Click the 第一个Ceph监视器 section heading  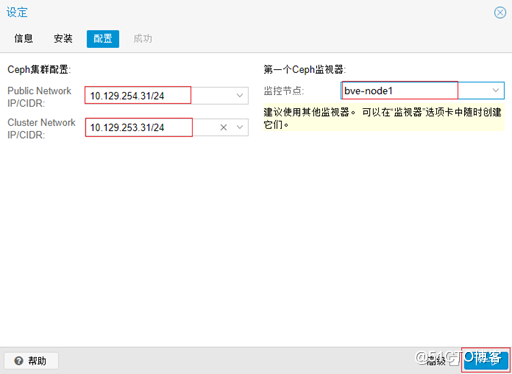pos(305,70)
